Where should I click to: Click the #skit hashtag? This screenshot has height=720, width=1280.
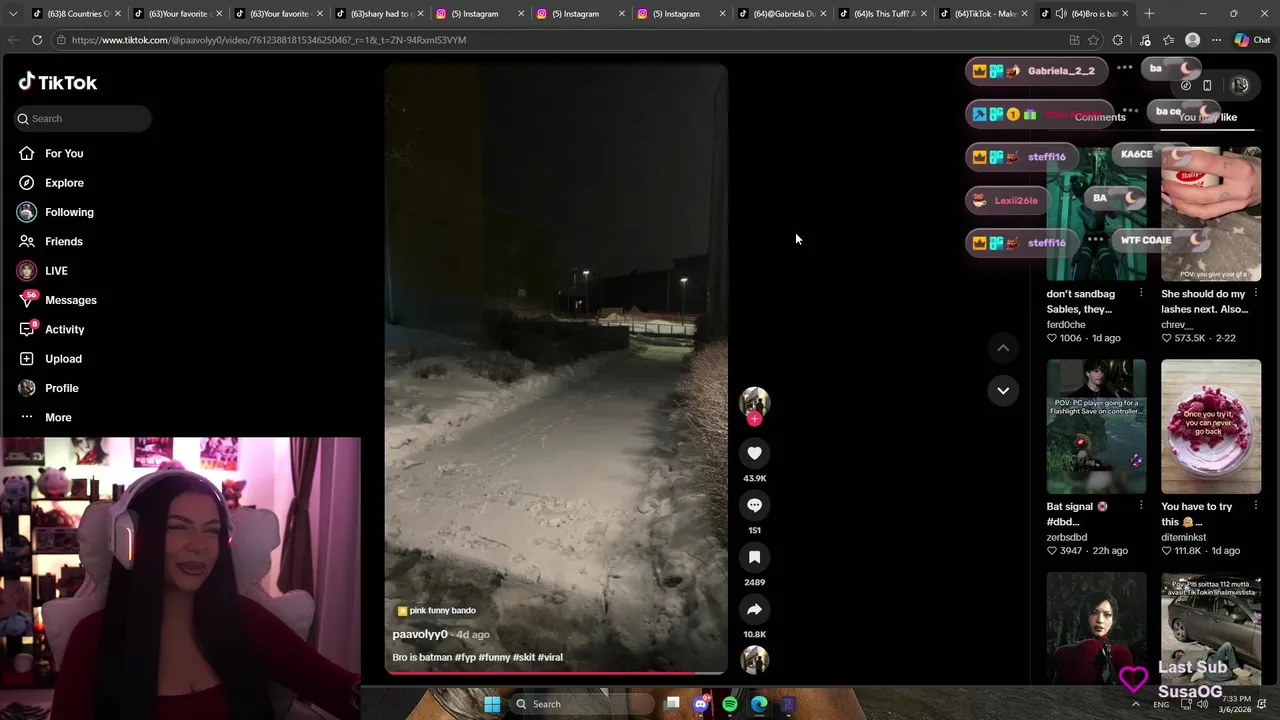[524, 657]
